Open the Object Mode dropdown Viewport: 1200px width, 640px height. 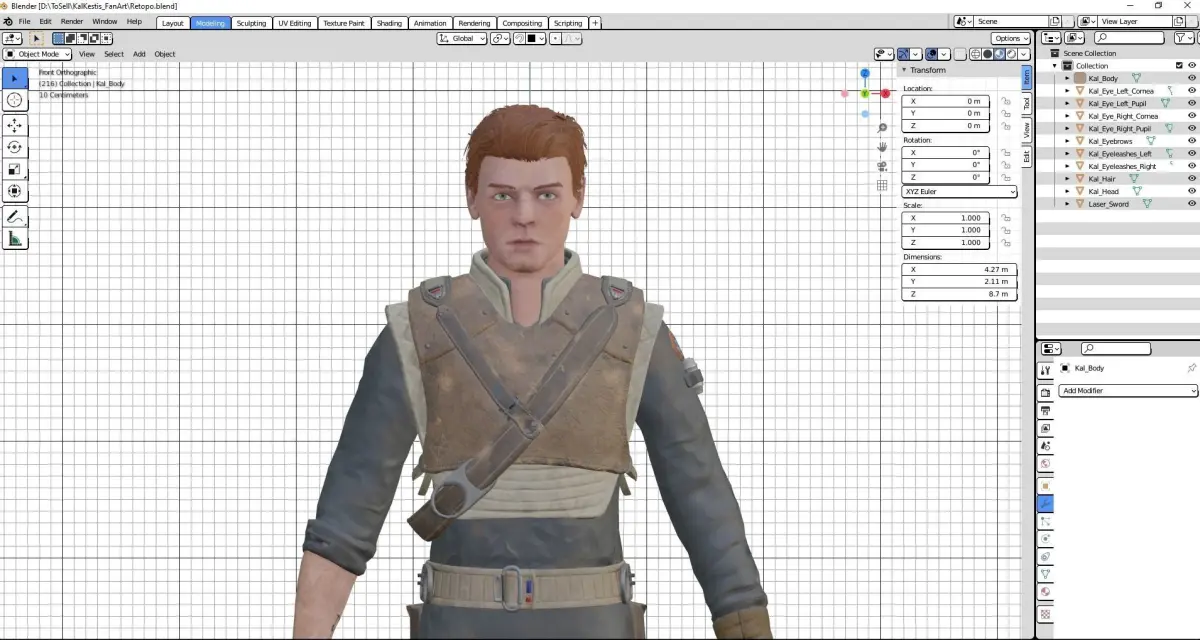[x=37, y=54]
